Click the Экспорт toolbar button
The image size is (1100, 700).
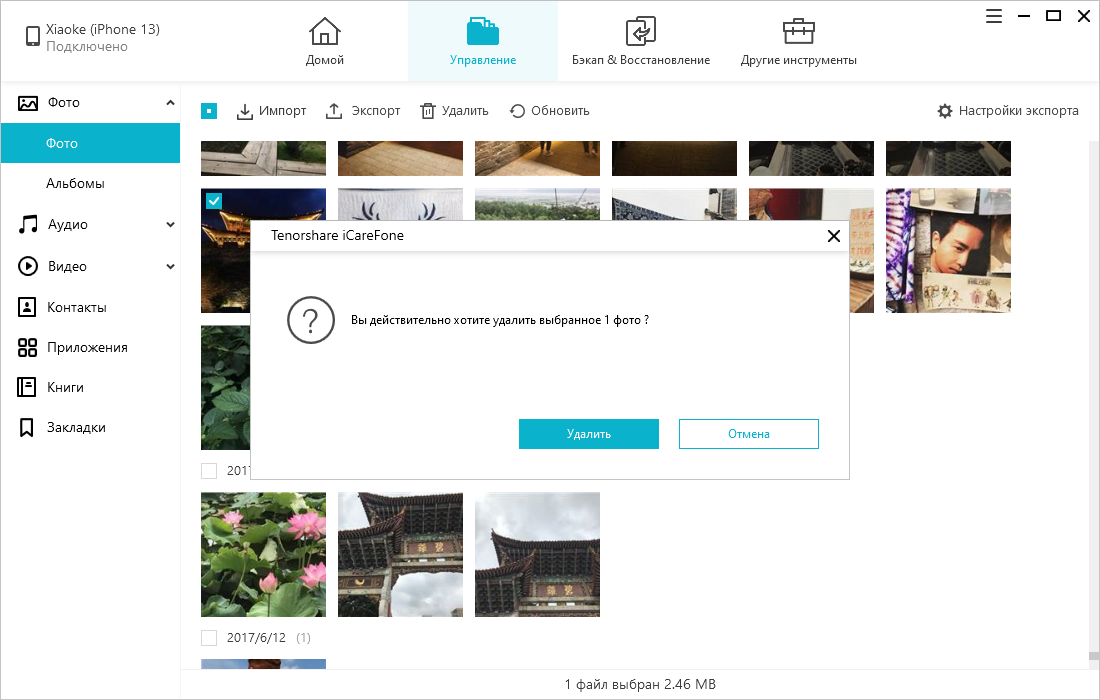[363, 111]
